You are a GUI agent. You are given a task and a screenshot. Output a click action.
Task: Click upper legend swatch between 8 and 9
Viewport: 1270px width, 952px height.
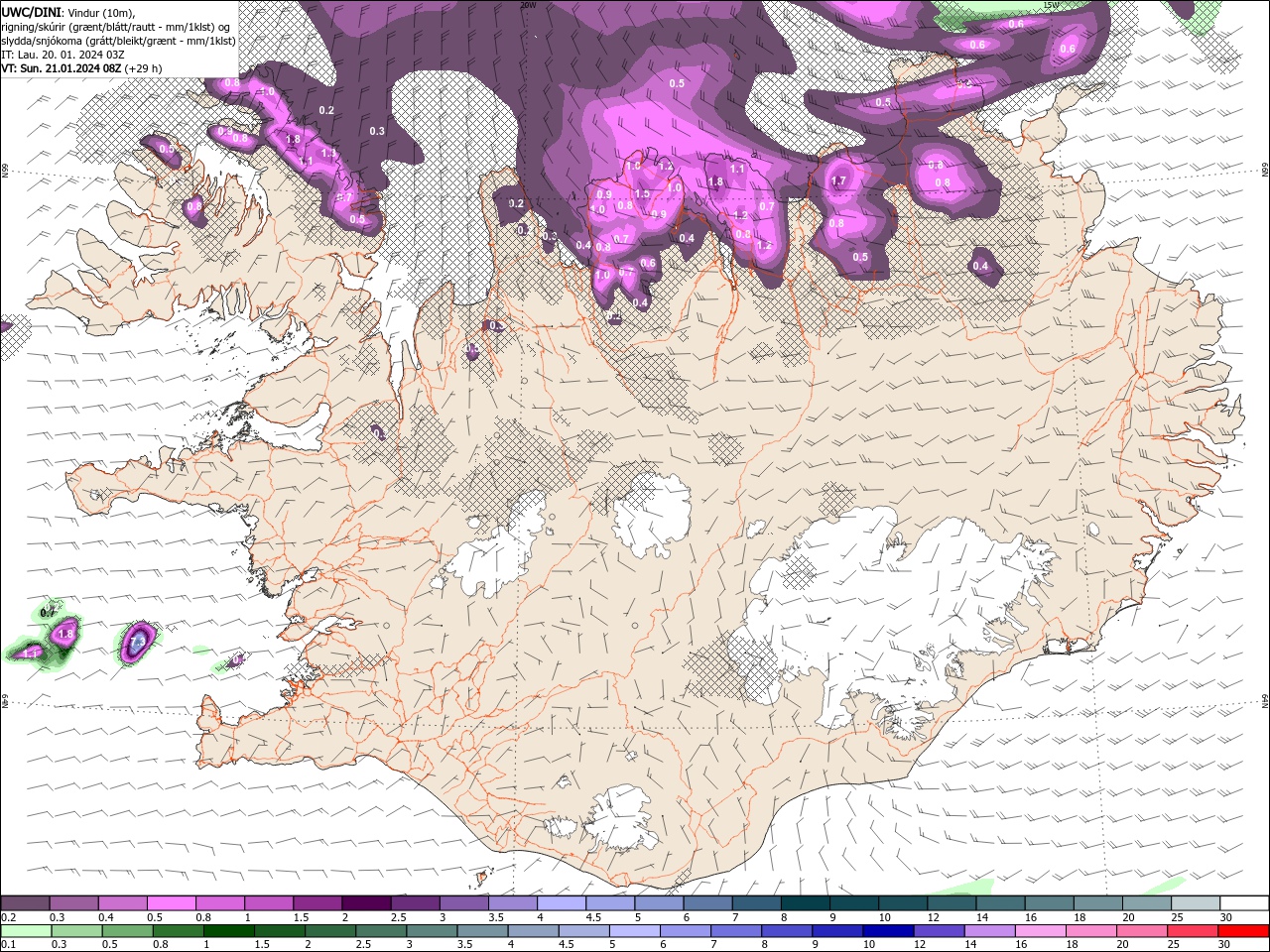(x=806, y=903)
